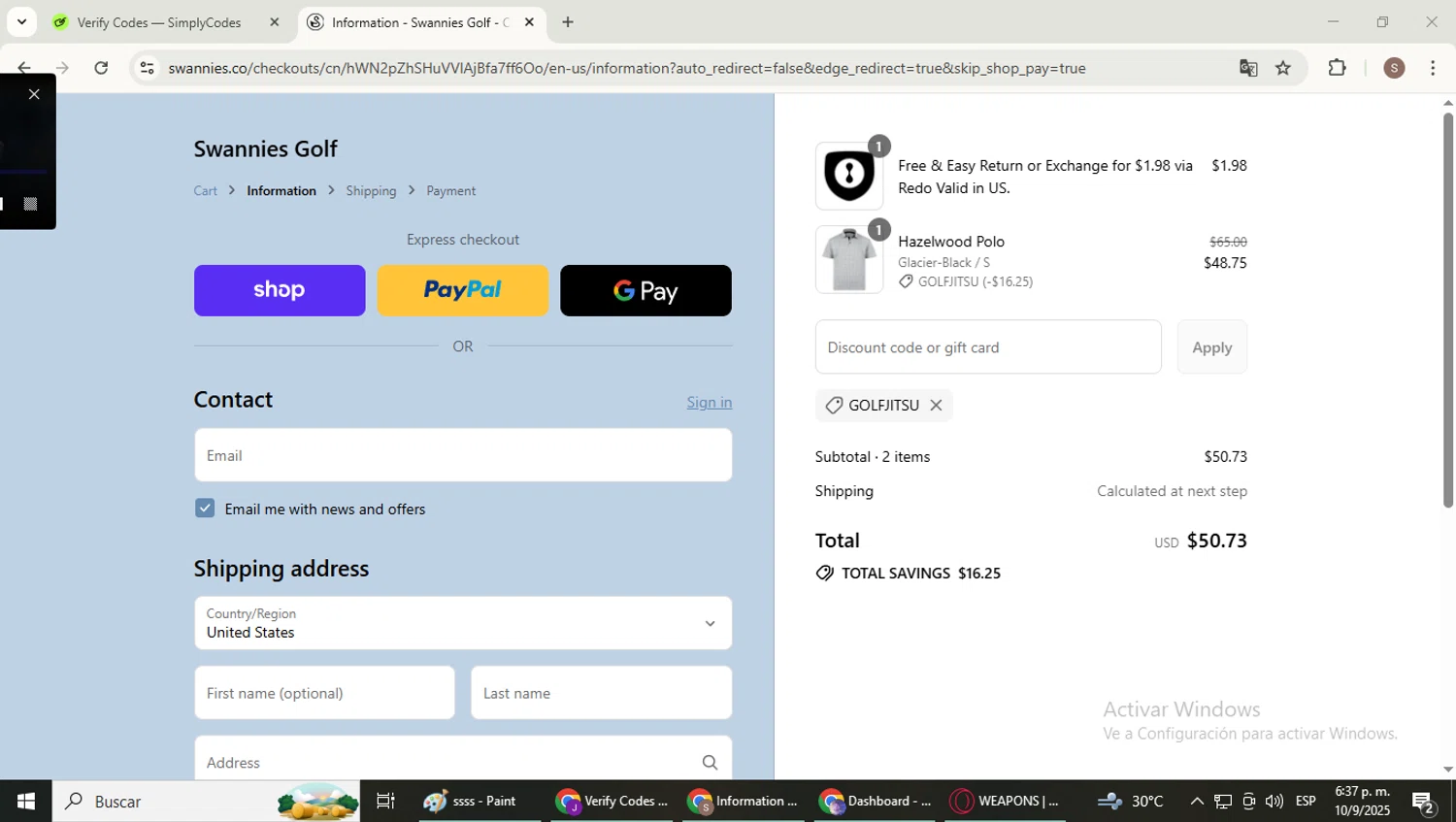This screenshot has height=822, width=1456.
Task: Click the Google Translate icon
Action: [x=1248, y=68]
